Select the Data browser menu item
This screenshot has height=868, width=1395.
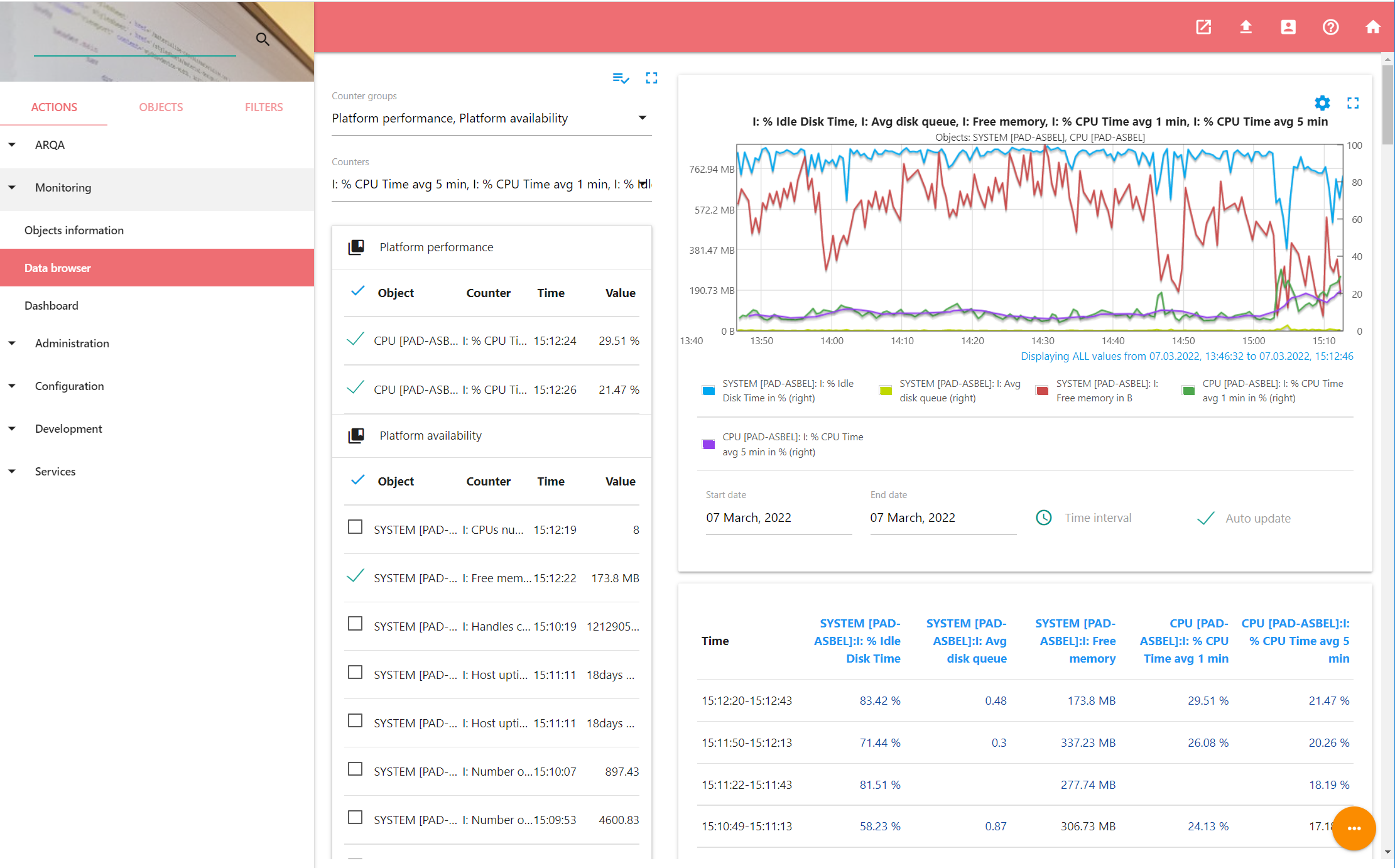157,268
